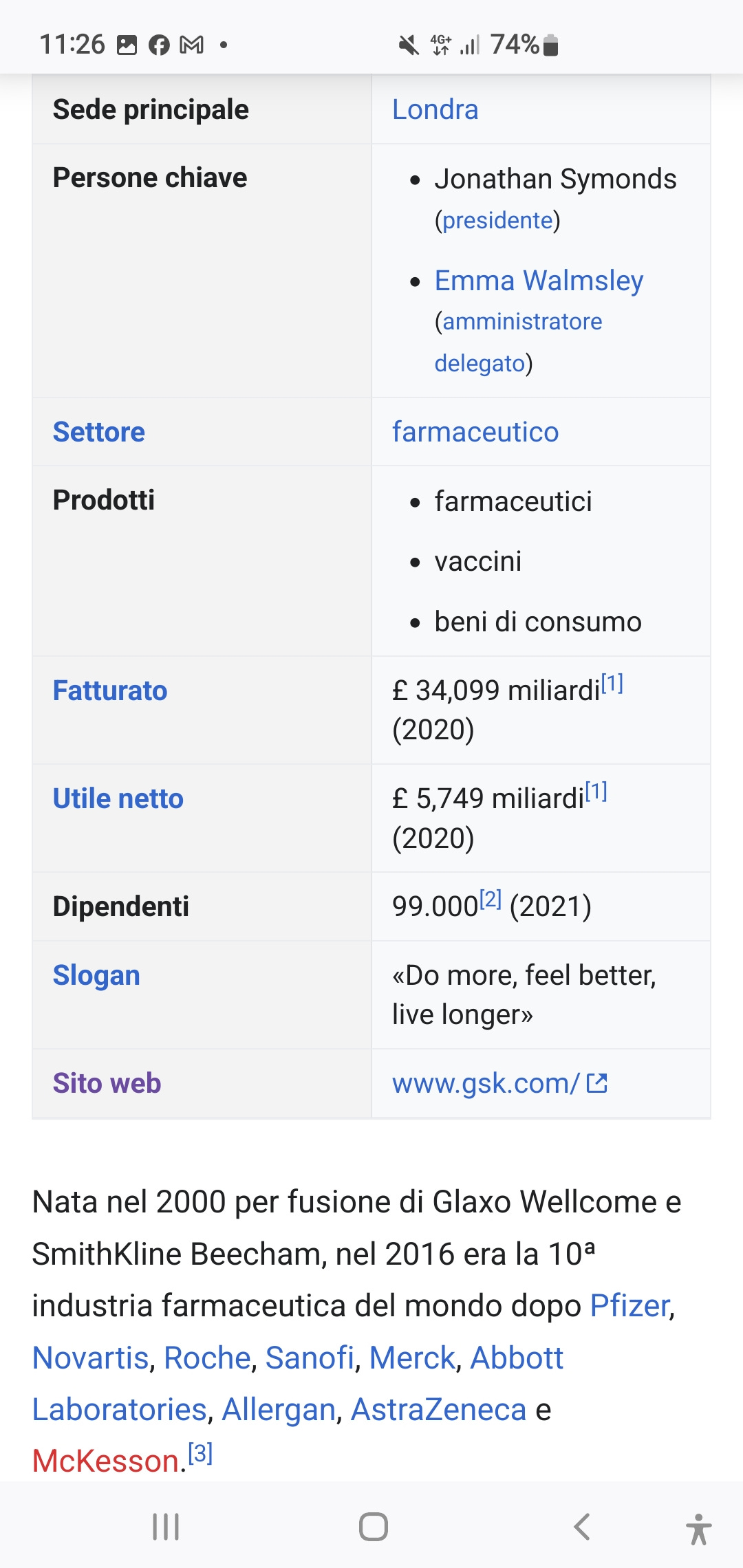Tap the back arrow navigation icon
Screen dimensions: 743x1568
coord(581,1527)
